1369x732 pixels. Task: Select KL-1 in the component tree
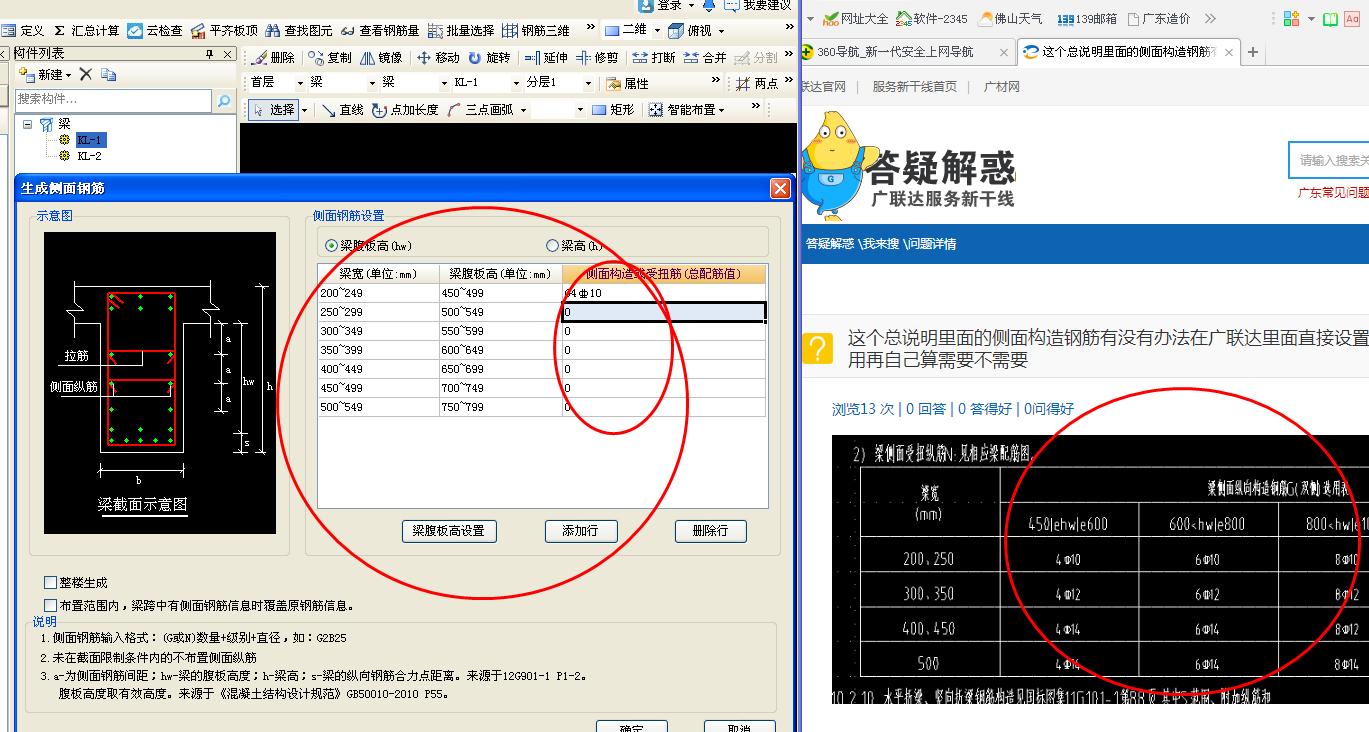(89, 140)
